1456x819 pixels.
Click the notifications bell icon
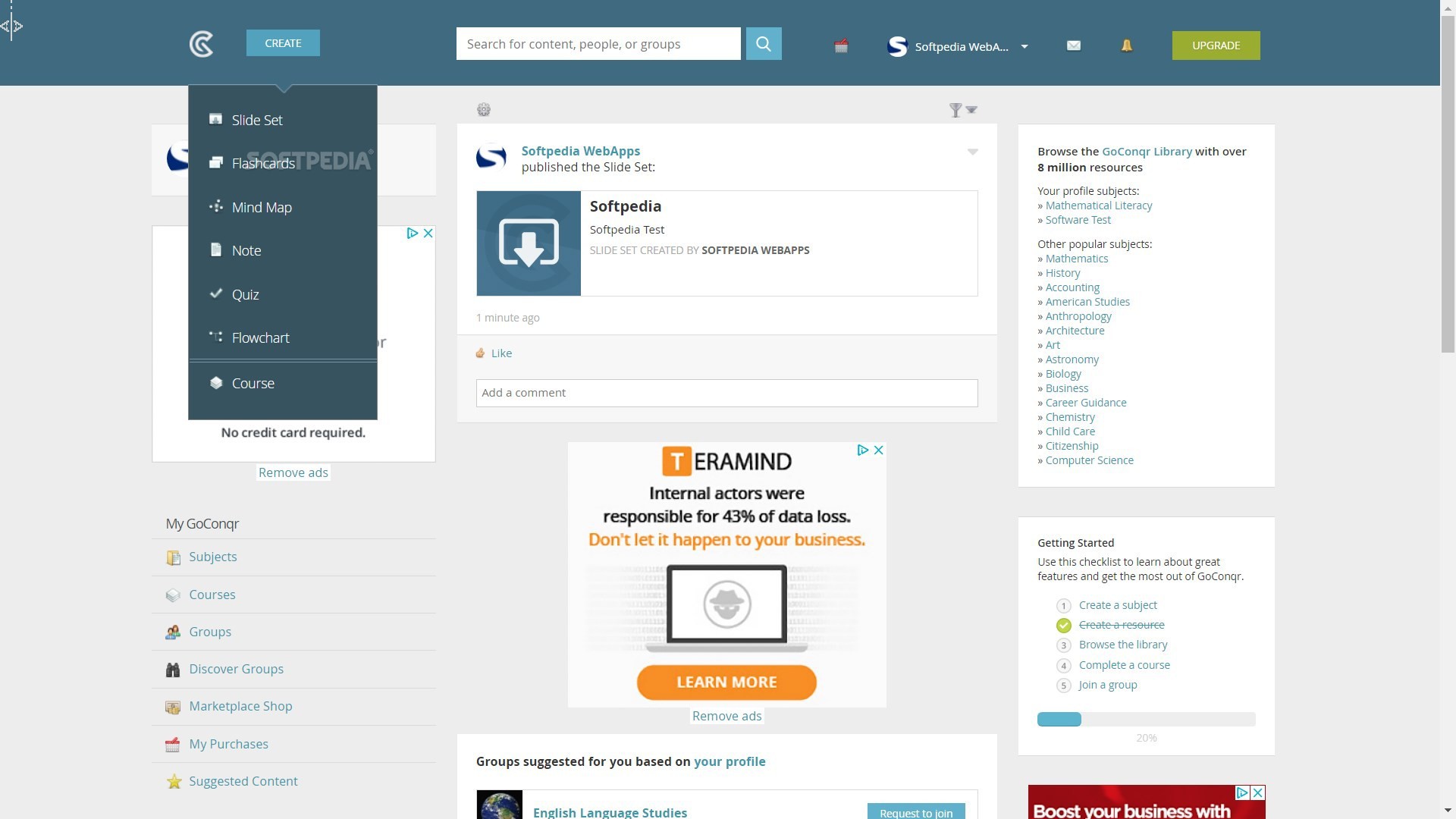point(1126,45)
